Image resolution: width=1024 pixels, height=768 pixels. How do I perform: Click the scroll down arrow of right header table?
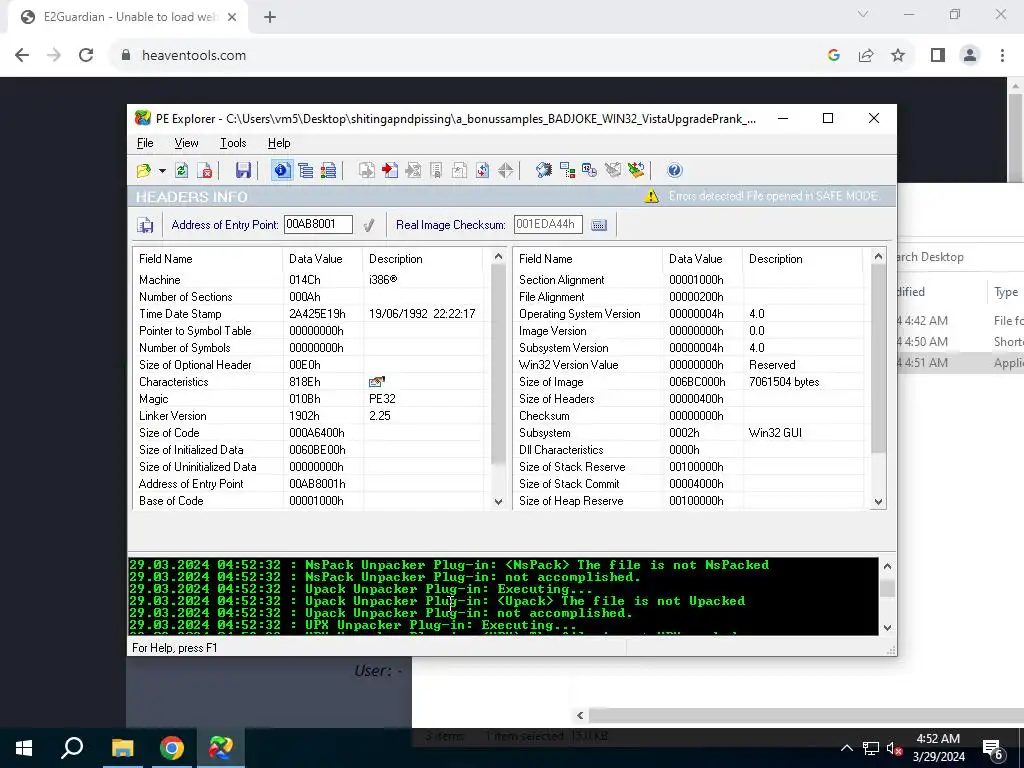[x=878, y=502]
